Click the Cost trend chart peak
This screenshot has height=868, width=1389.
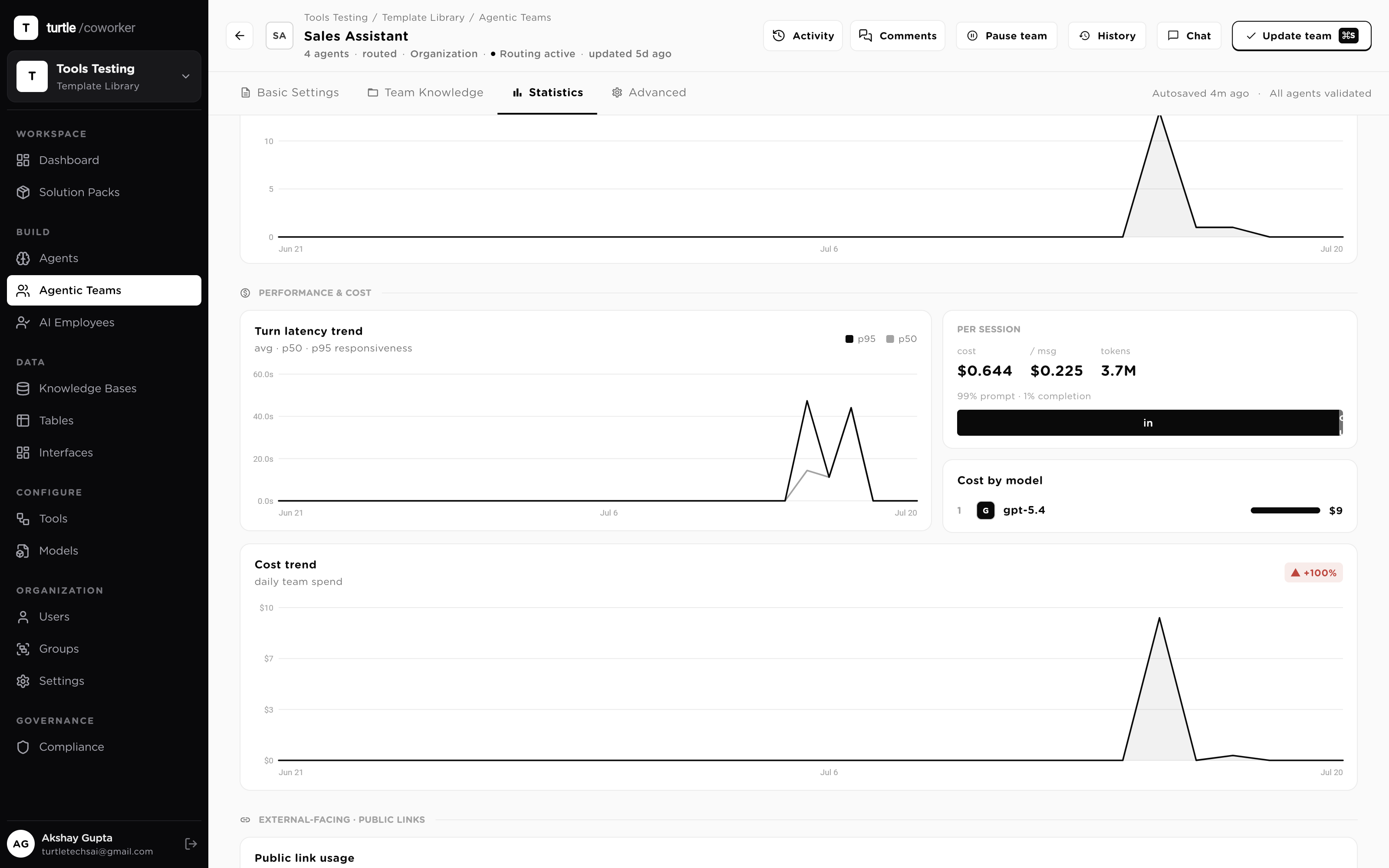click(1159, 618)
